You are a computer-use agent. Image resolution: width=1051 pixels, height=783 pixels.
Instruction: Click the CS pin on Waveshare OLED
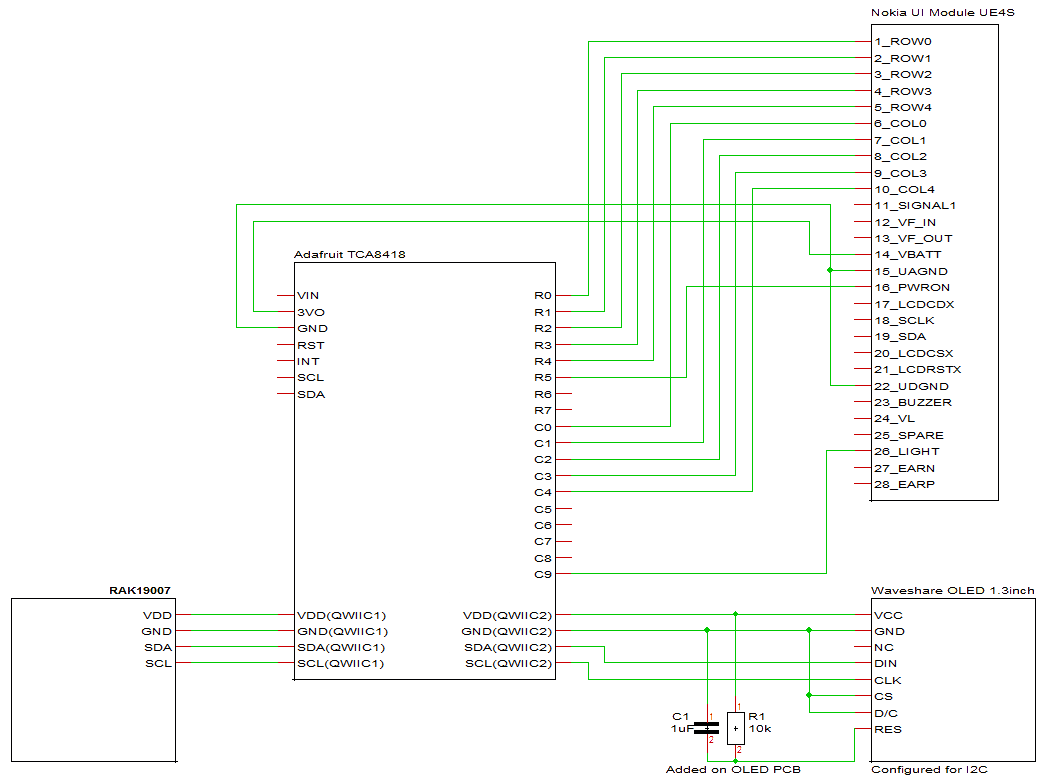883,697
